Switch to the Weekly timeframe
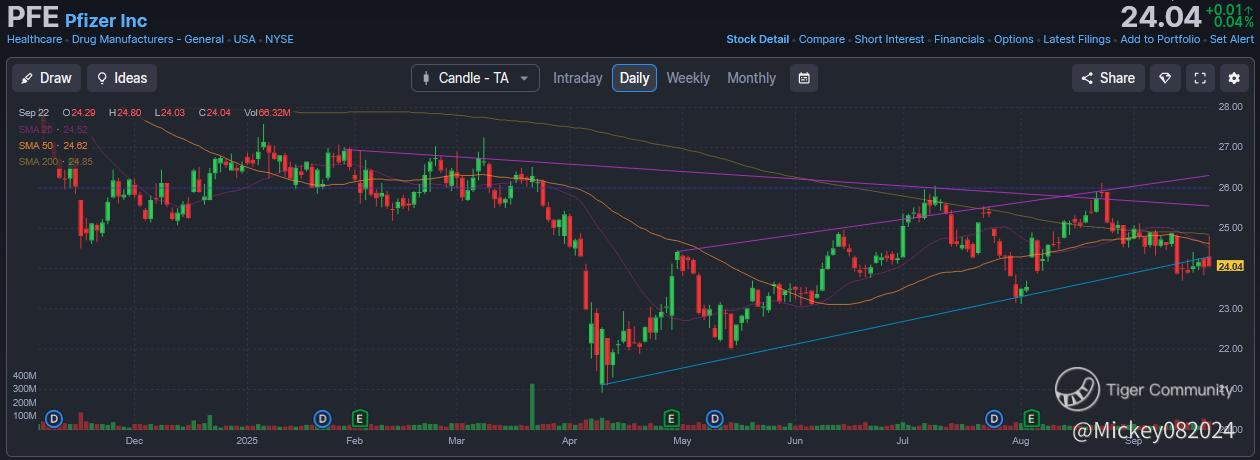The width and height of the screenshot is (1260, 460). 688,78
